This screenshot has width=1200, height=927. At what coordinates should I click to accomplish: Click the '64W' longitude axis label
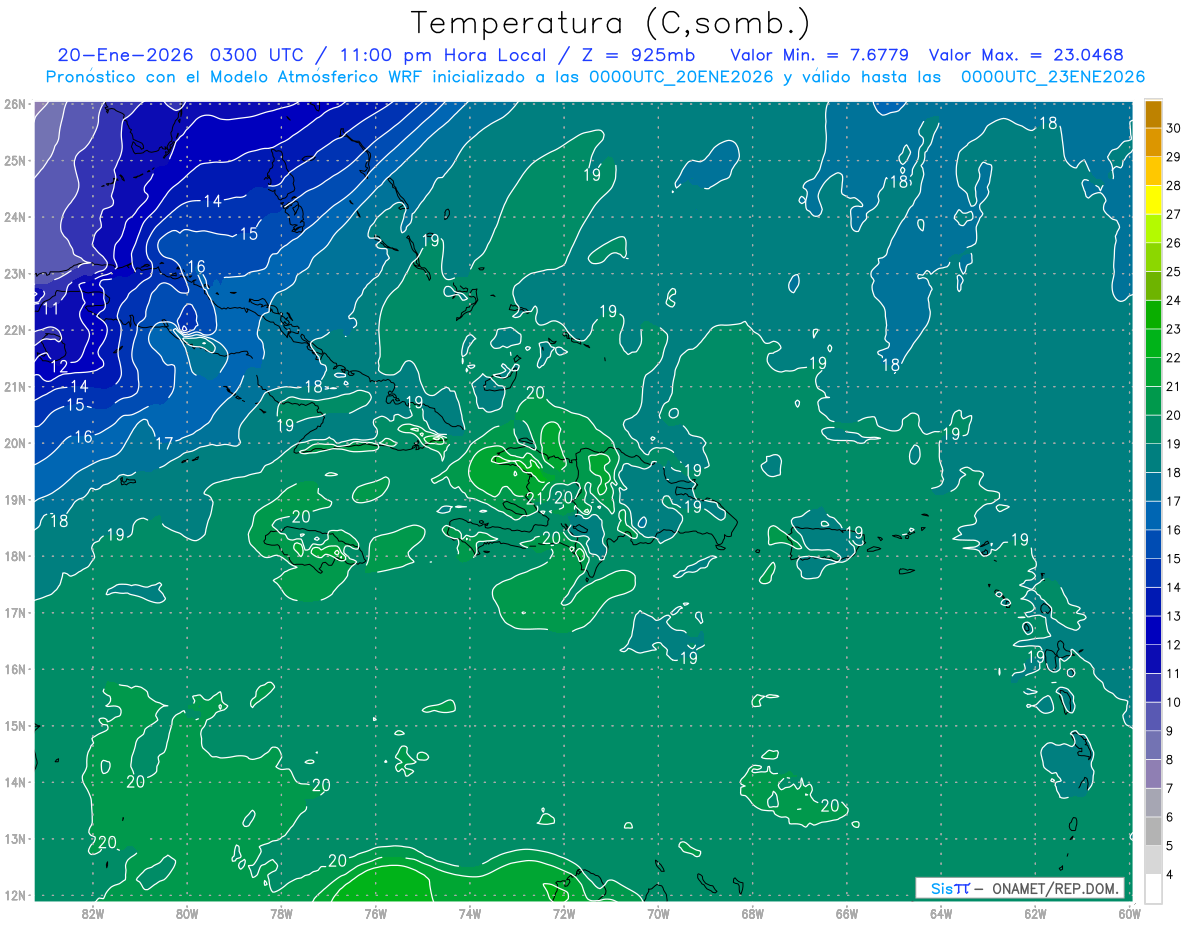pos(941,912)
